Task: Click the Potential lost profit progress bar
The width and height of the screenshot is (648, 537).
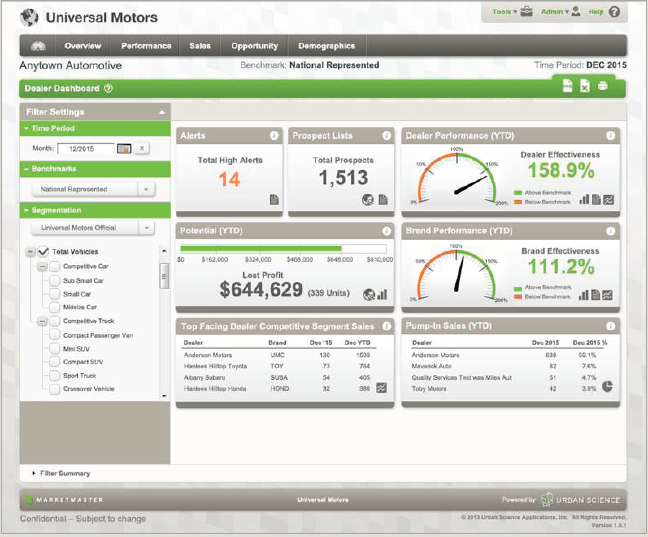Action: click(x=284, y=248)
